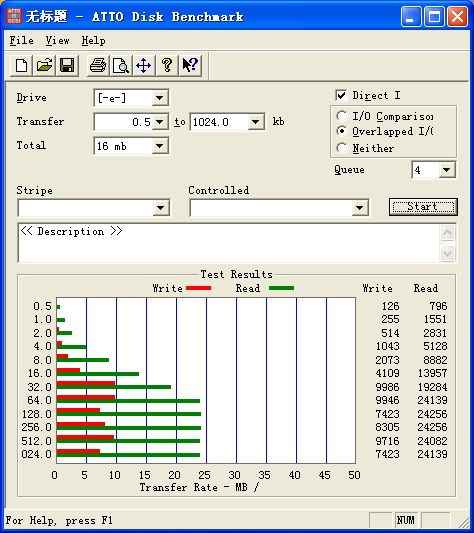Select the I/O Comparison radio button

coord(341,116)
